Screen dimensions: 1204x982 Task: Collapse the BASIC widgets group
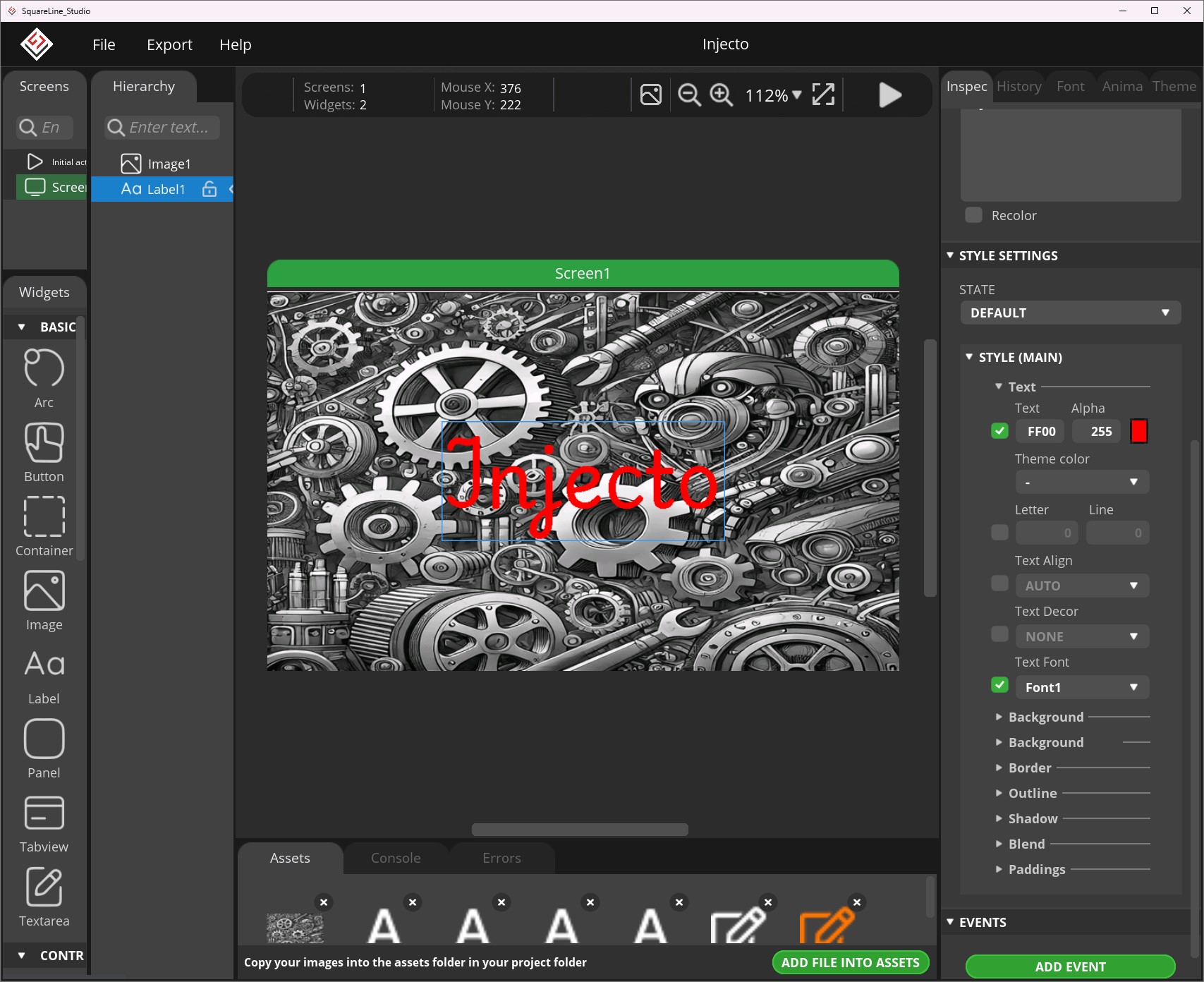pyautogui.click(x=22, y=327)
